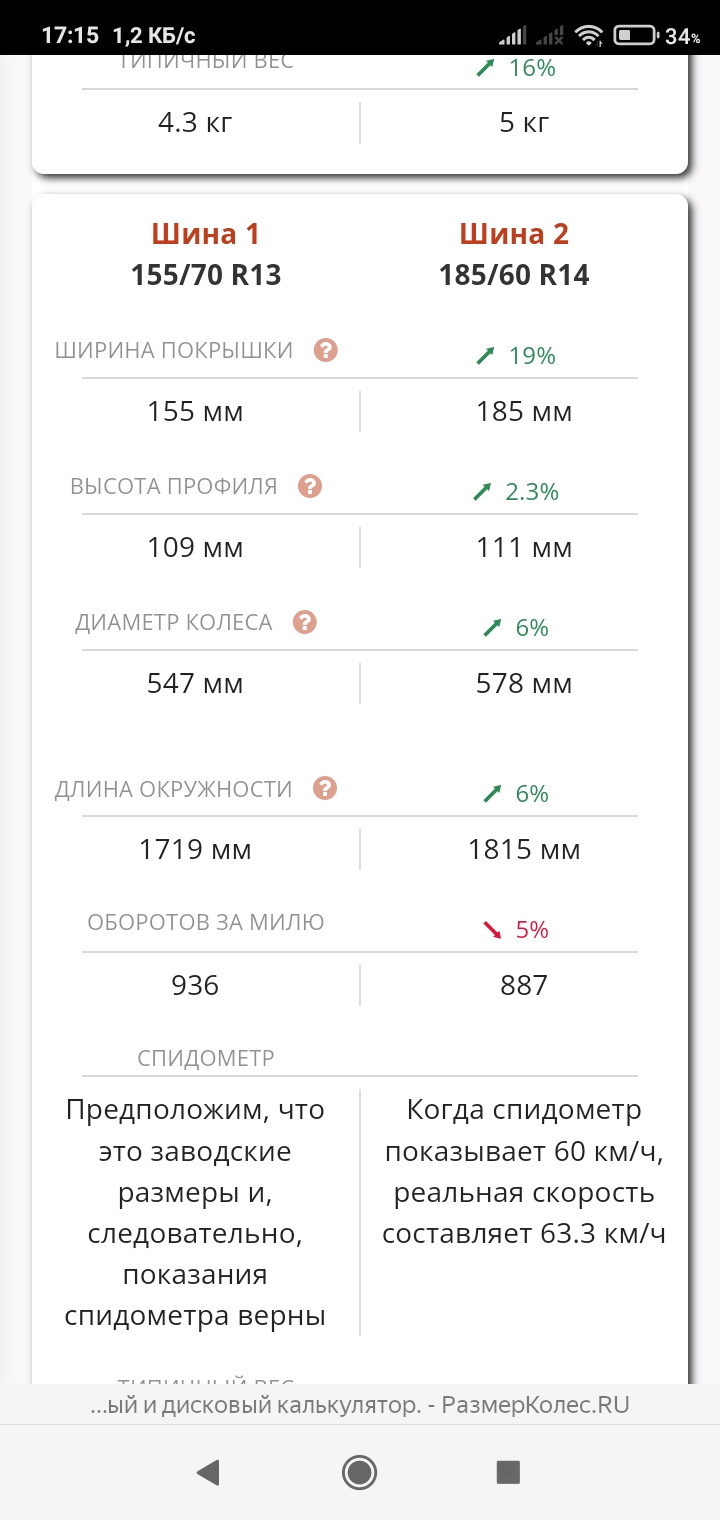The height and width of the screenshot is (1520, 720).
Task: Tap the Шина 1 heading
Action: (x=206, y=234)
